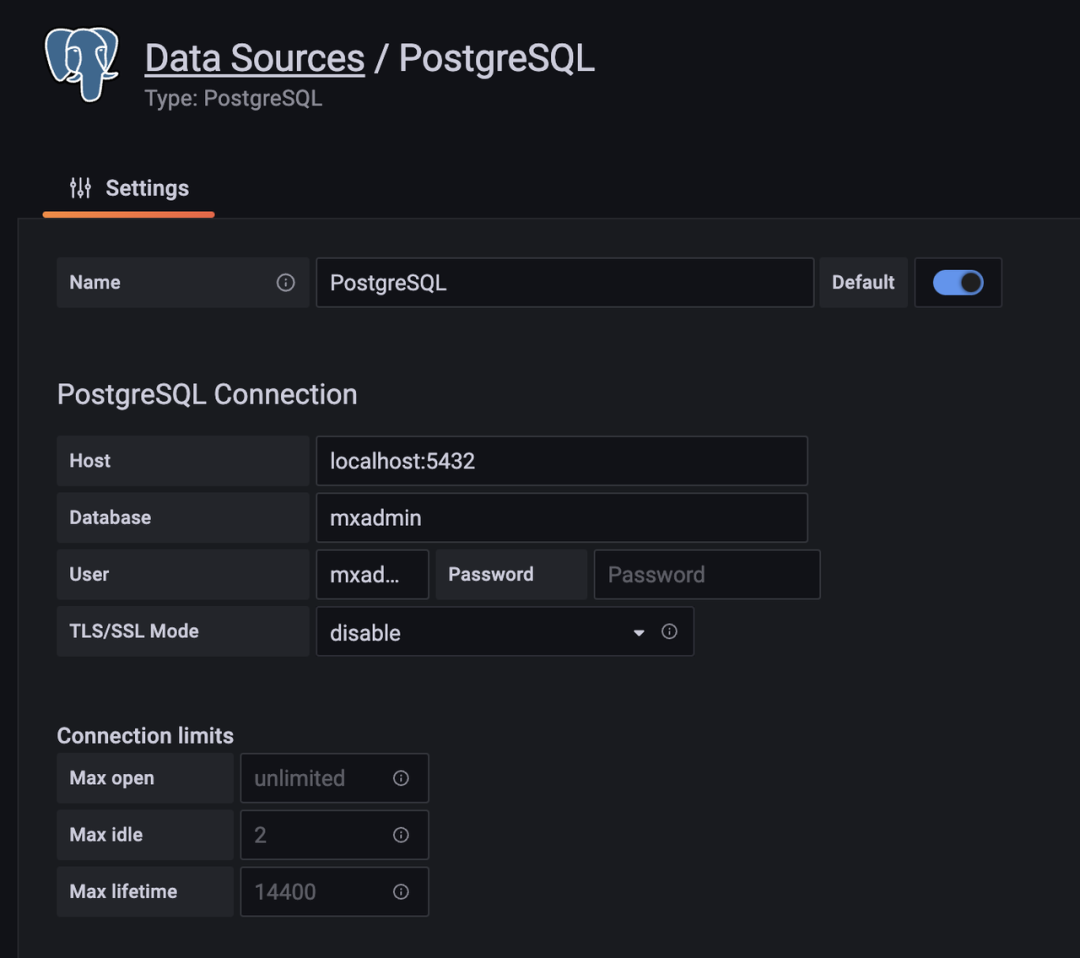
Task: Go to Data Sources breadcrumb link
Action: (254, 58)
